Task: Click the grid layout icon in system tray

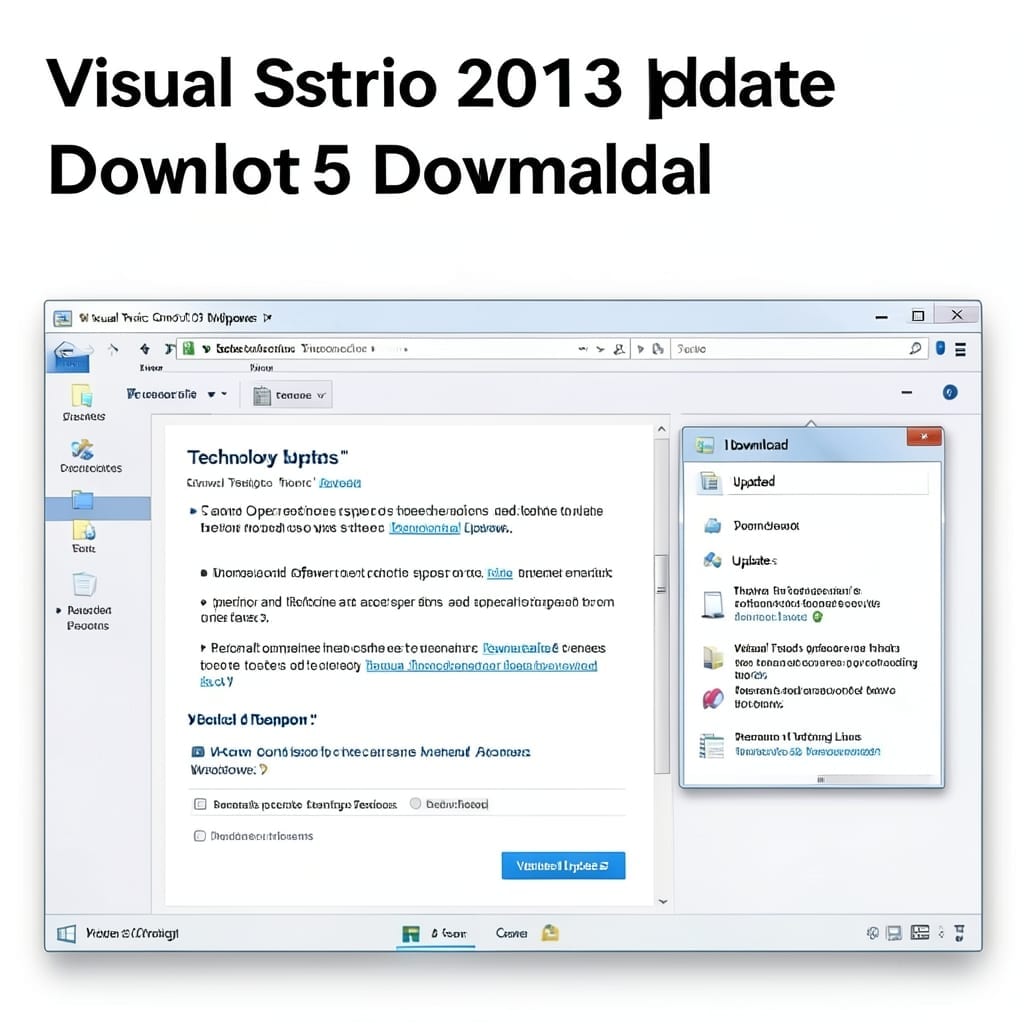Action: point(920,933)
